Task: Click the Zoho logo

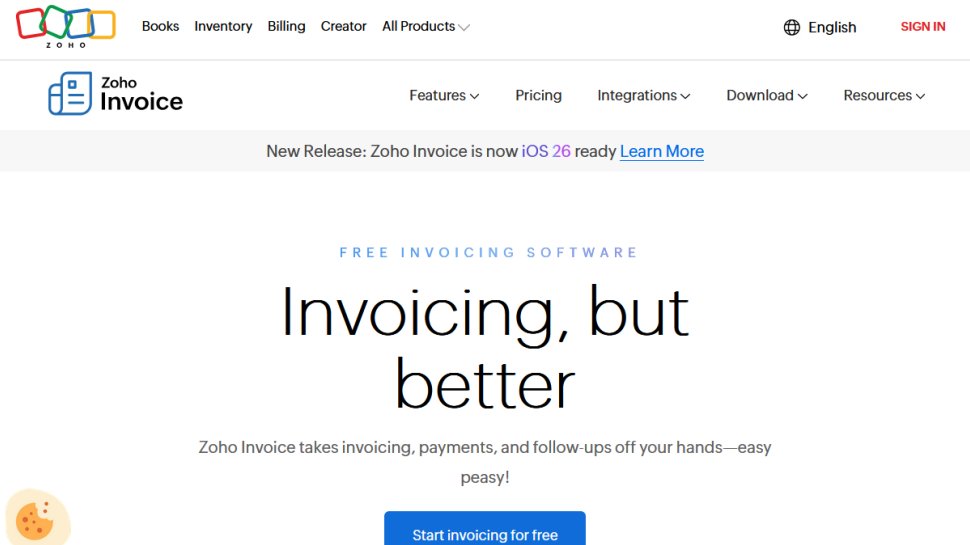Action: [x=66, y=27]
